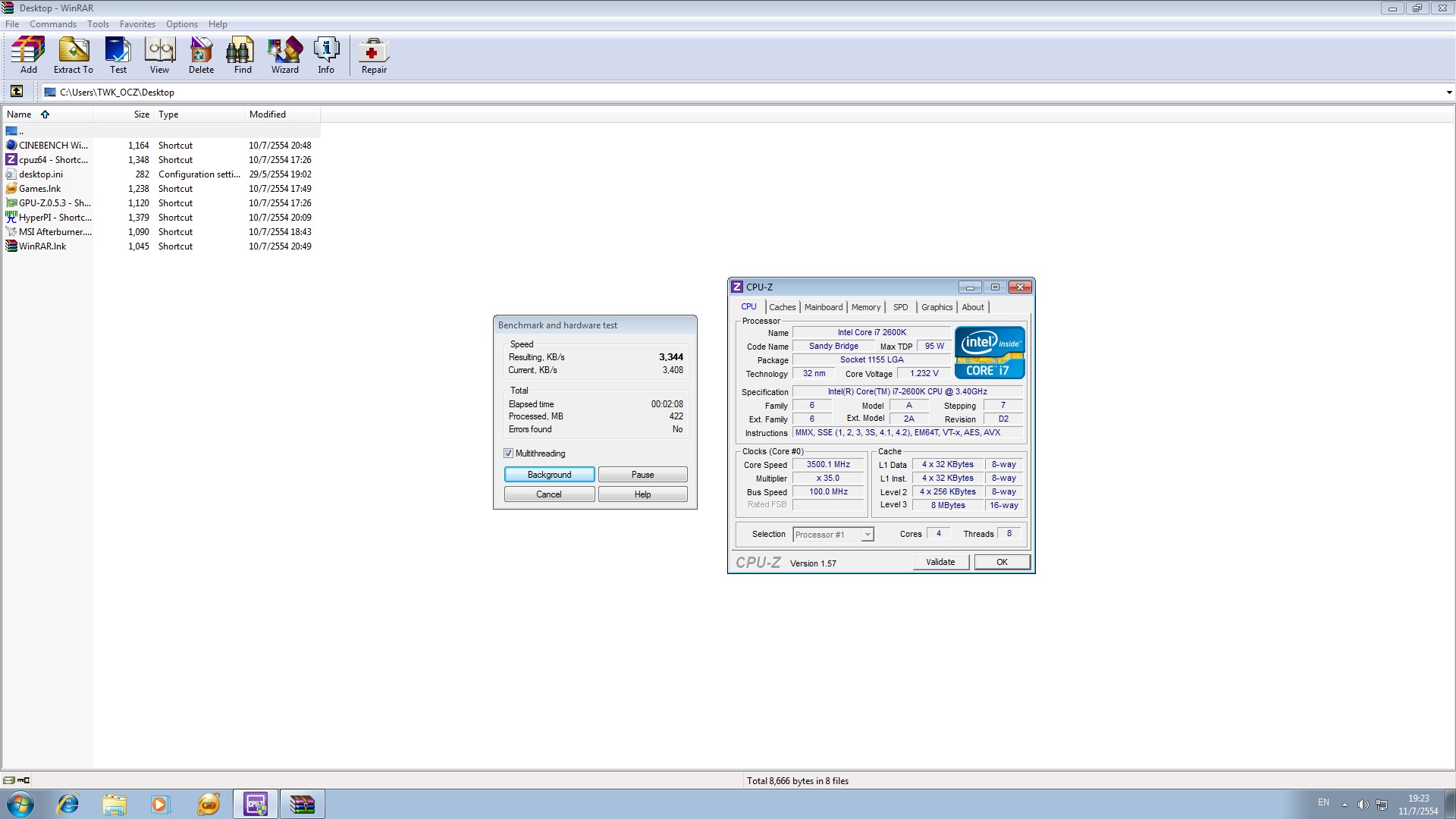Click the Test archive icon

pos(118,55)
